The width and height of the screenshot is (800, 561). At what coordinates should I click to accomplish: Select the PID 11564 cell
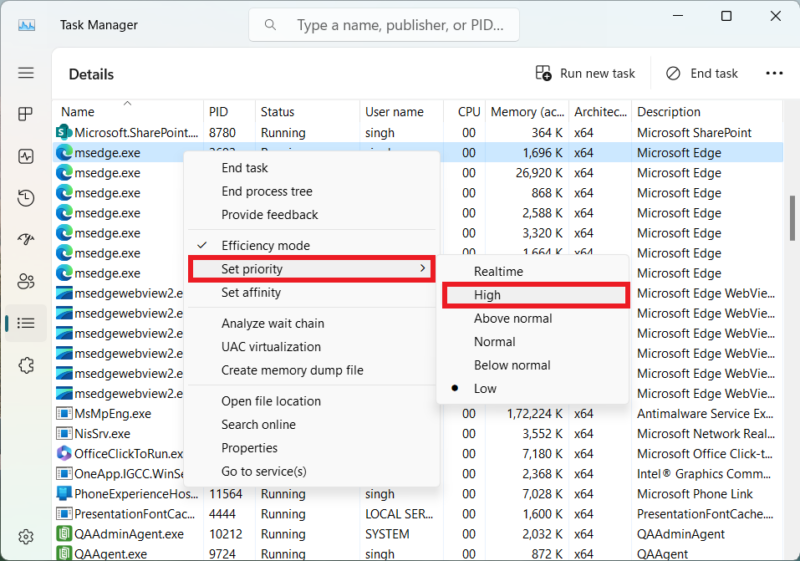coord(226,494)
